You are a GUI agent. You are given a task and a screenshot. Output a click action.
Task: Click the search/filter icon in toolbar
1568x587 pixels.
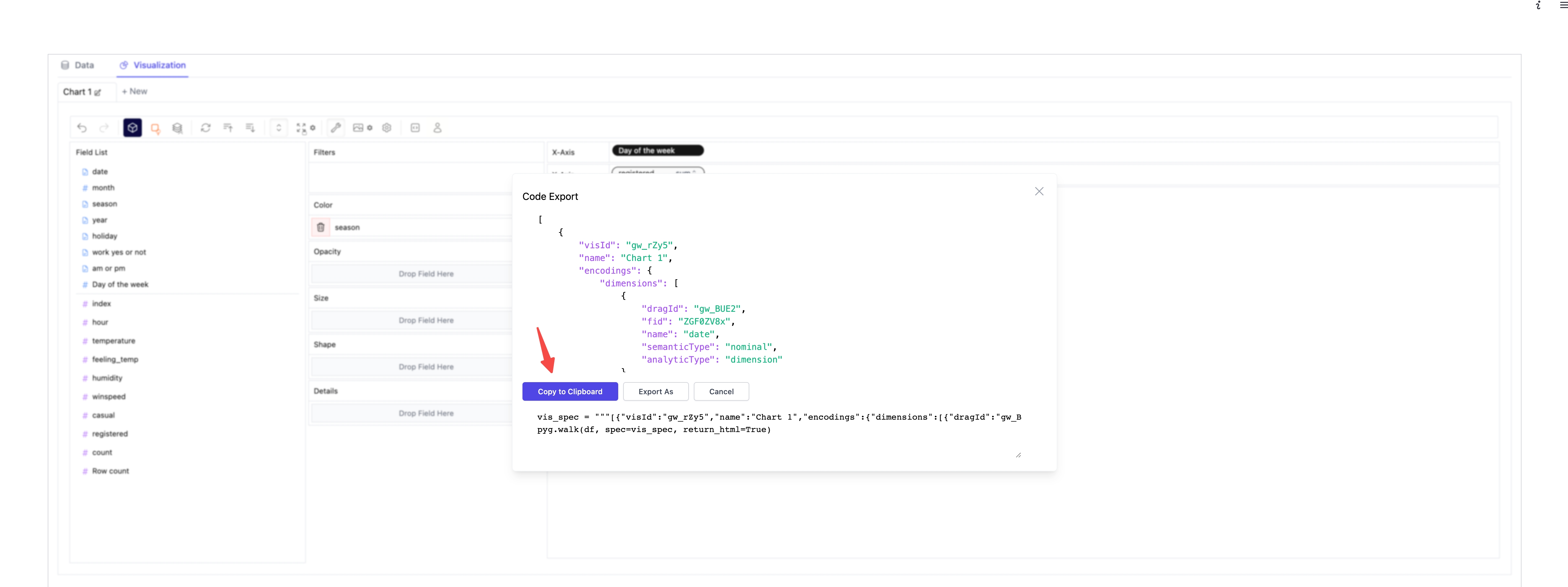click(x=156, y=128)
